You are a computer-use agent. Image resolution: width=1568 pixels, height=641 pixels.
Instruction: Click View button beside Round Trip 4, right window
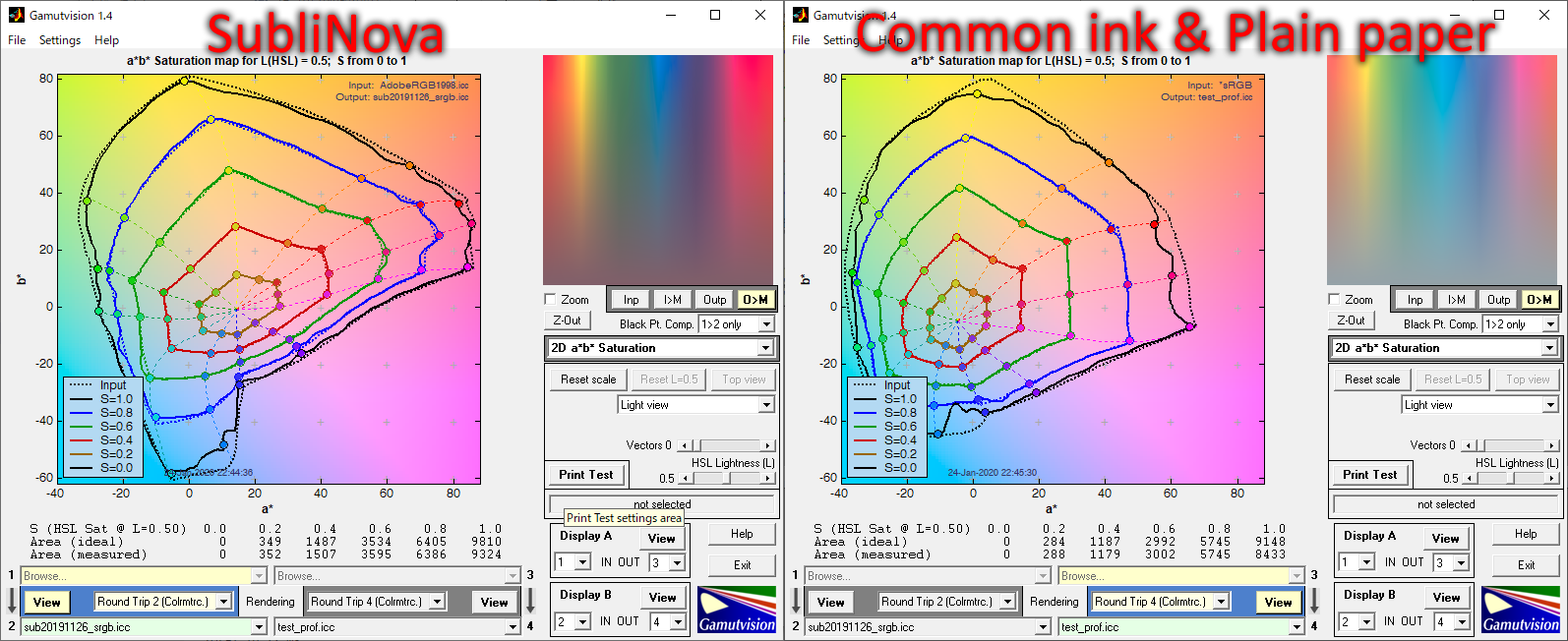[x=1278, y=603]
